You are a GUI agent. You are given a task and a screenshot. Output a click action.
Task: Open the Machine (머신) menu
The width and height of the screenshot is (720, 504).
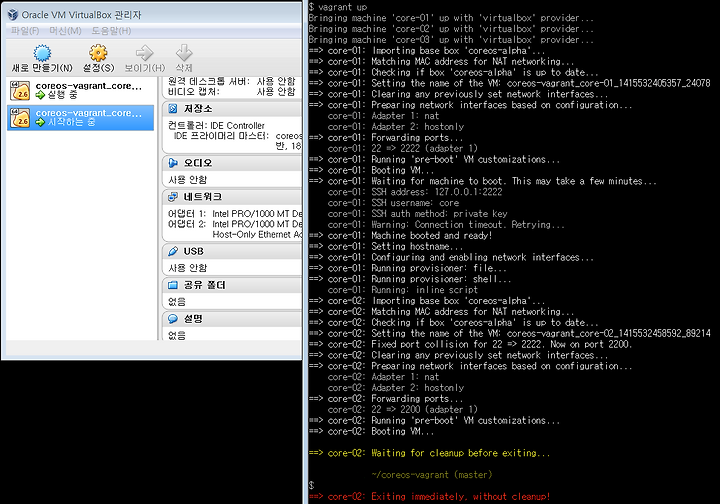point(65,31)
